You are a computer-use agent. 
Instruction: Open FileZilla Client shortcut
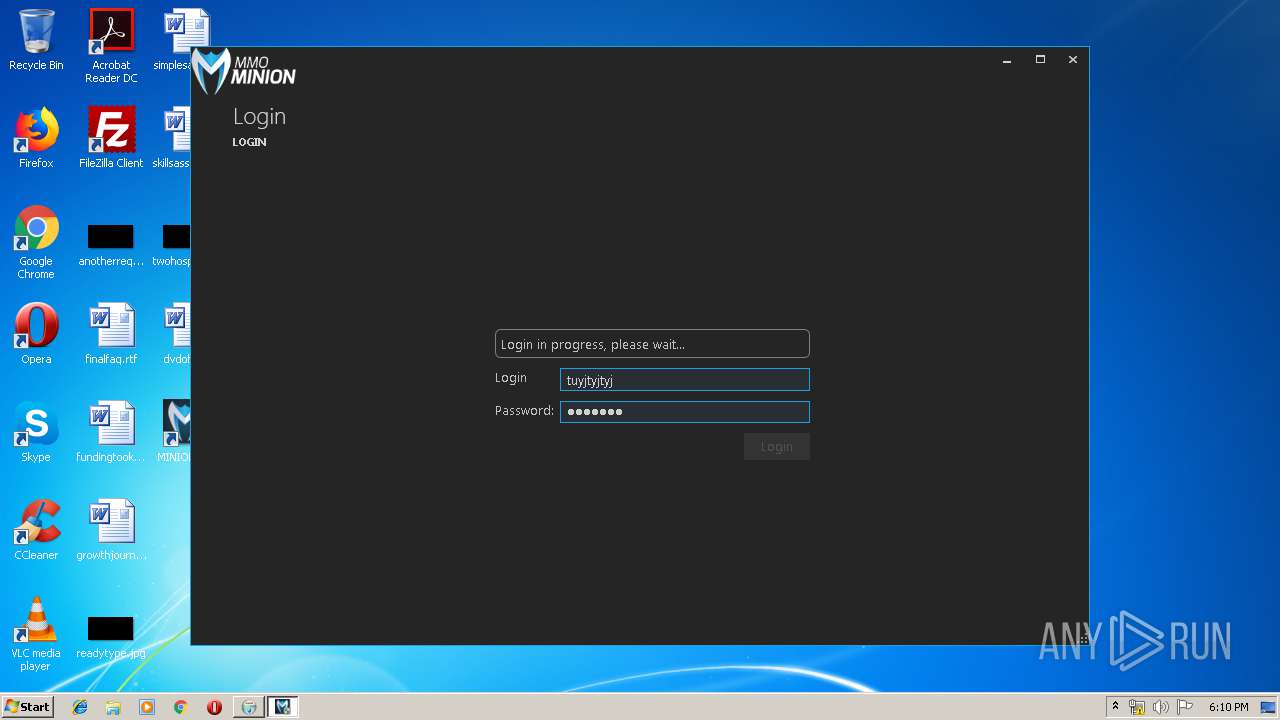[x=111, y=138]
